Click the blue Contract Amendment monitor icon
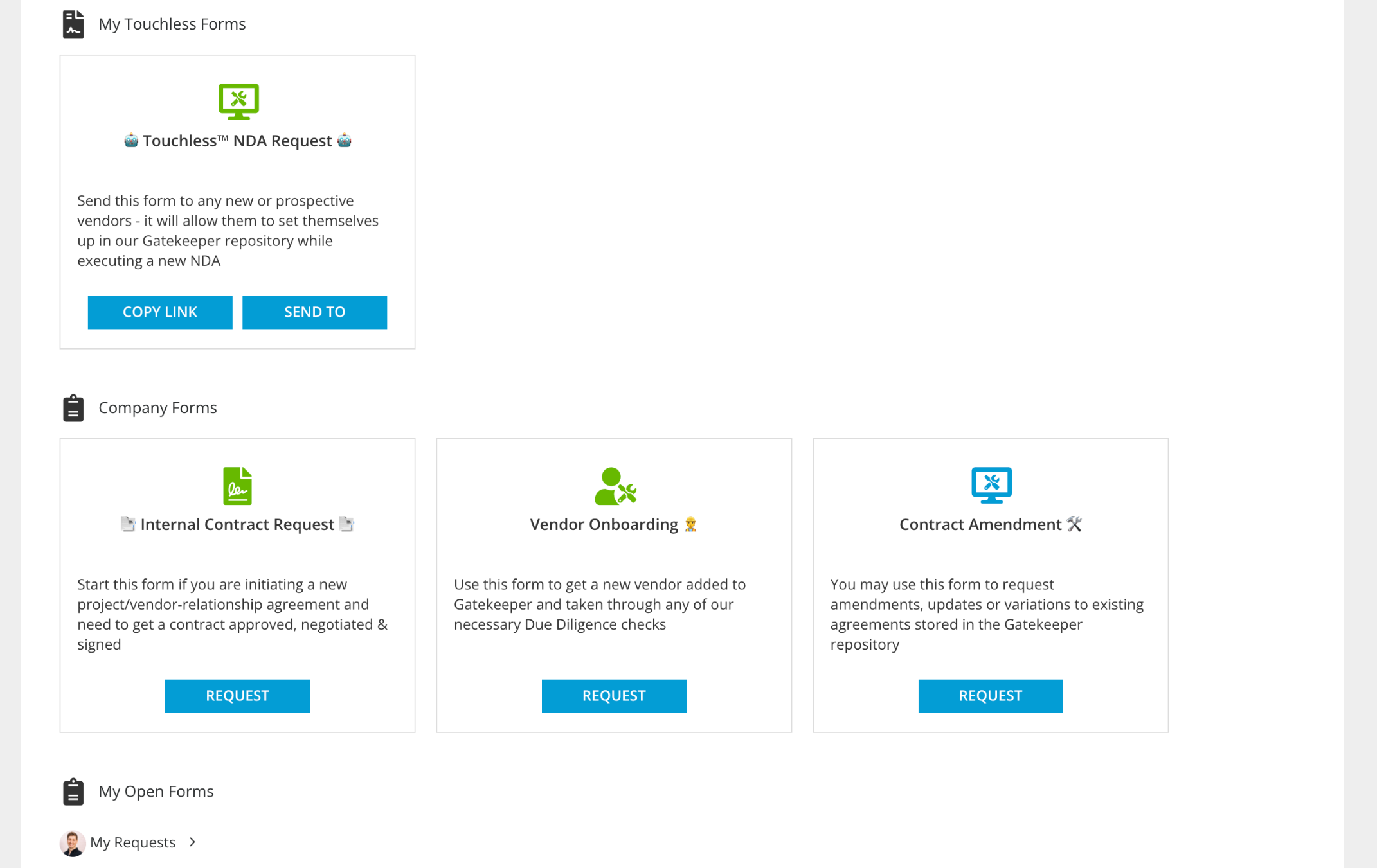 pyautogui.click(x=991, y=484)
